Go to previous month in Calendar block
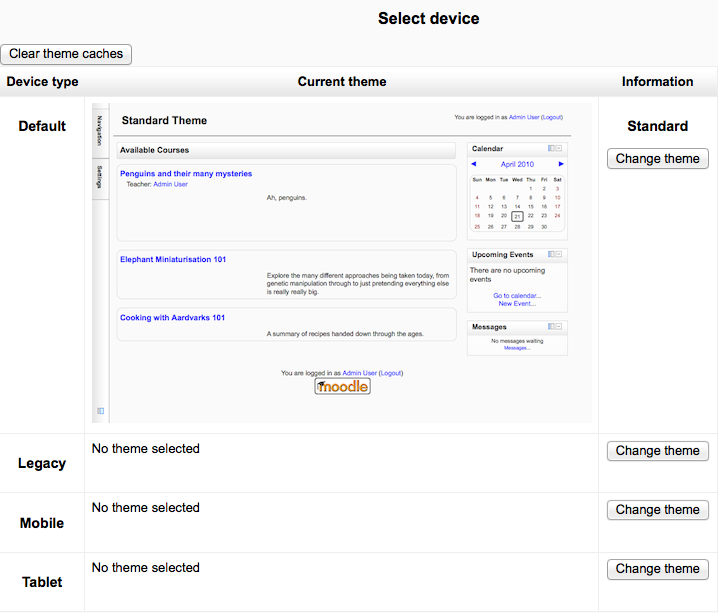This screenshot has width=718, height=613. click(473, 164)
